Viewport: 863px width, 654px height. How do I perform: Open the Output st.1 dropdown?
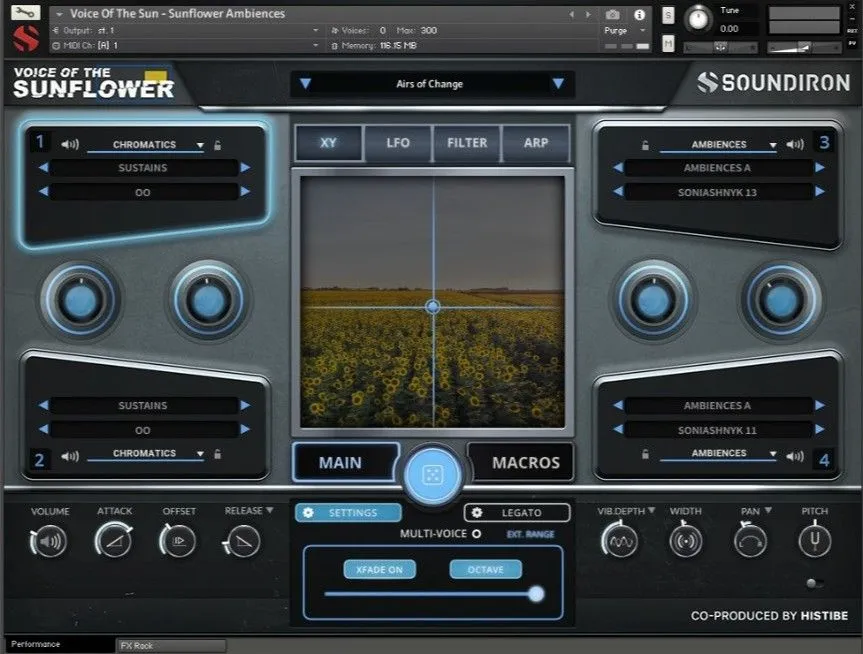click(185, 30)
